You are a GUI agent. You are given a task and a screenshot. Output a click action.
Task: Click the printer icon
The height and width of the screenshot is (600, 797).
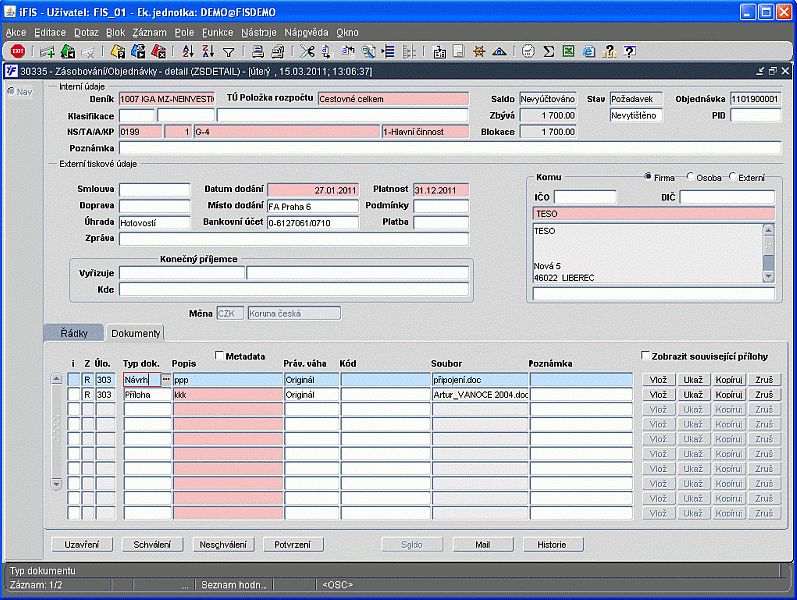coord(258,51)
